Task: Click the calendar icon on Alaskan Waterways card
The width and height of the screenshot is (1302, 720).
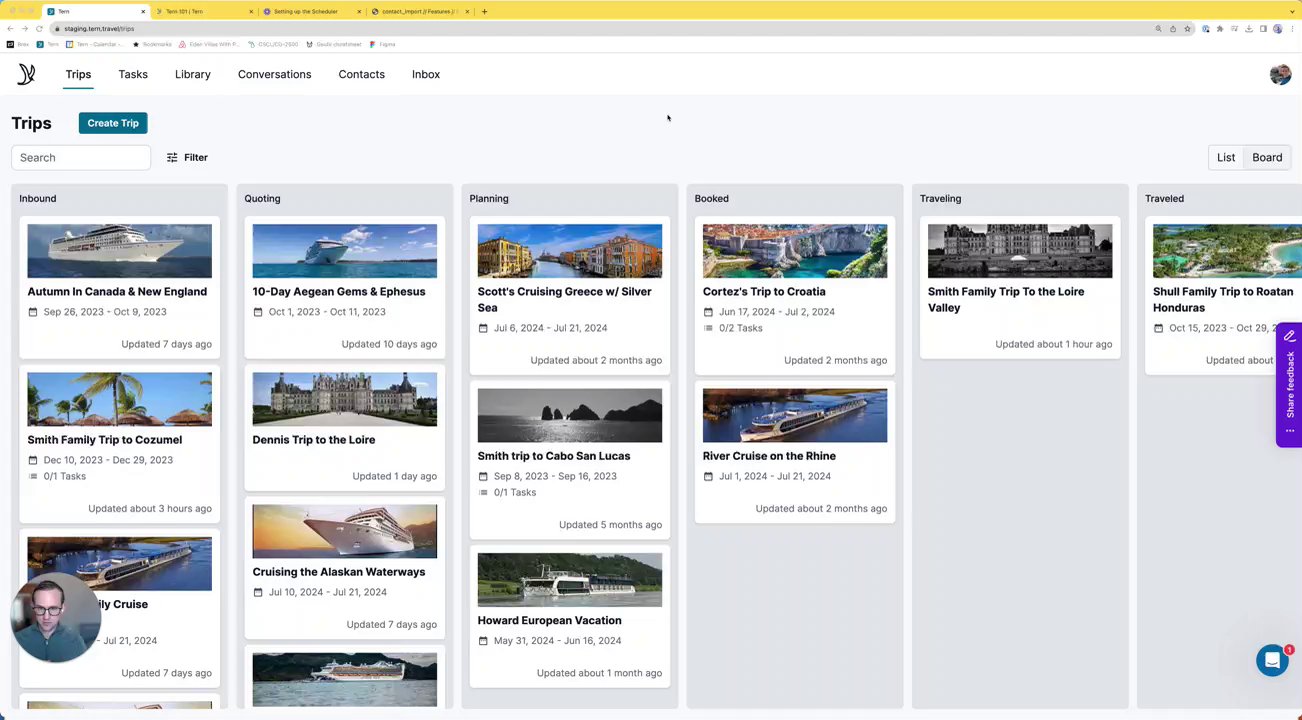Action: pos(258,592)
